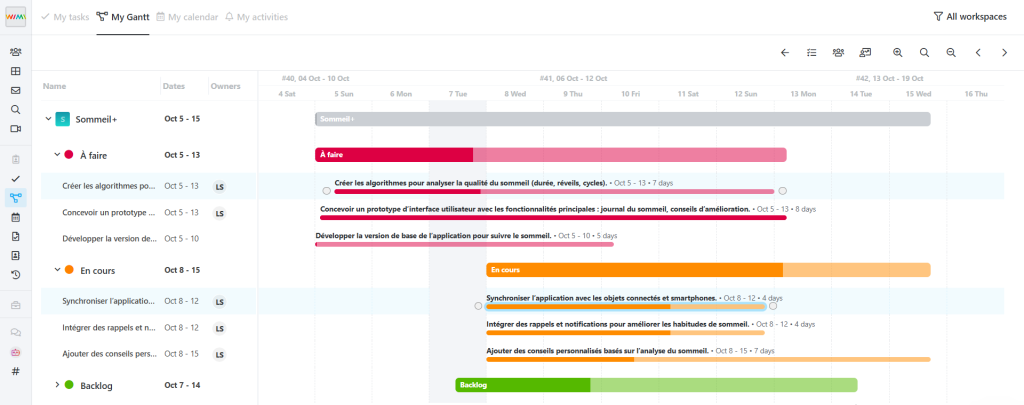The image size is (1024, 405).
Task: Switch to the My tasks tab
Action: (x=66, y=17)
